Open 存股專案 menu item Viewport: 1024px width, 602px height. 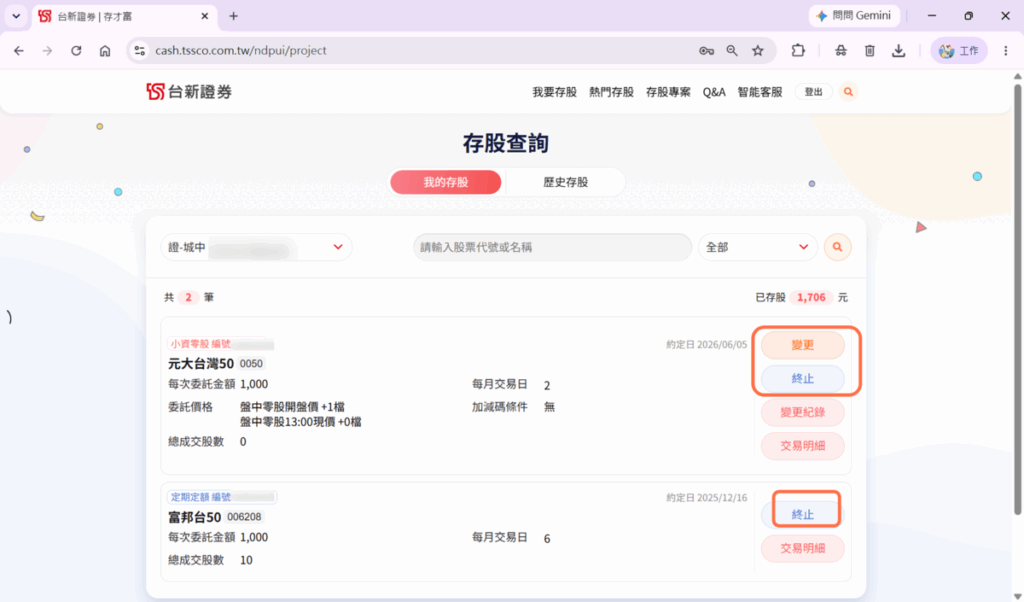[668, 92]
